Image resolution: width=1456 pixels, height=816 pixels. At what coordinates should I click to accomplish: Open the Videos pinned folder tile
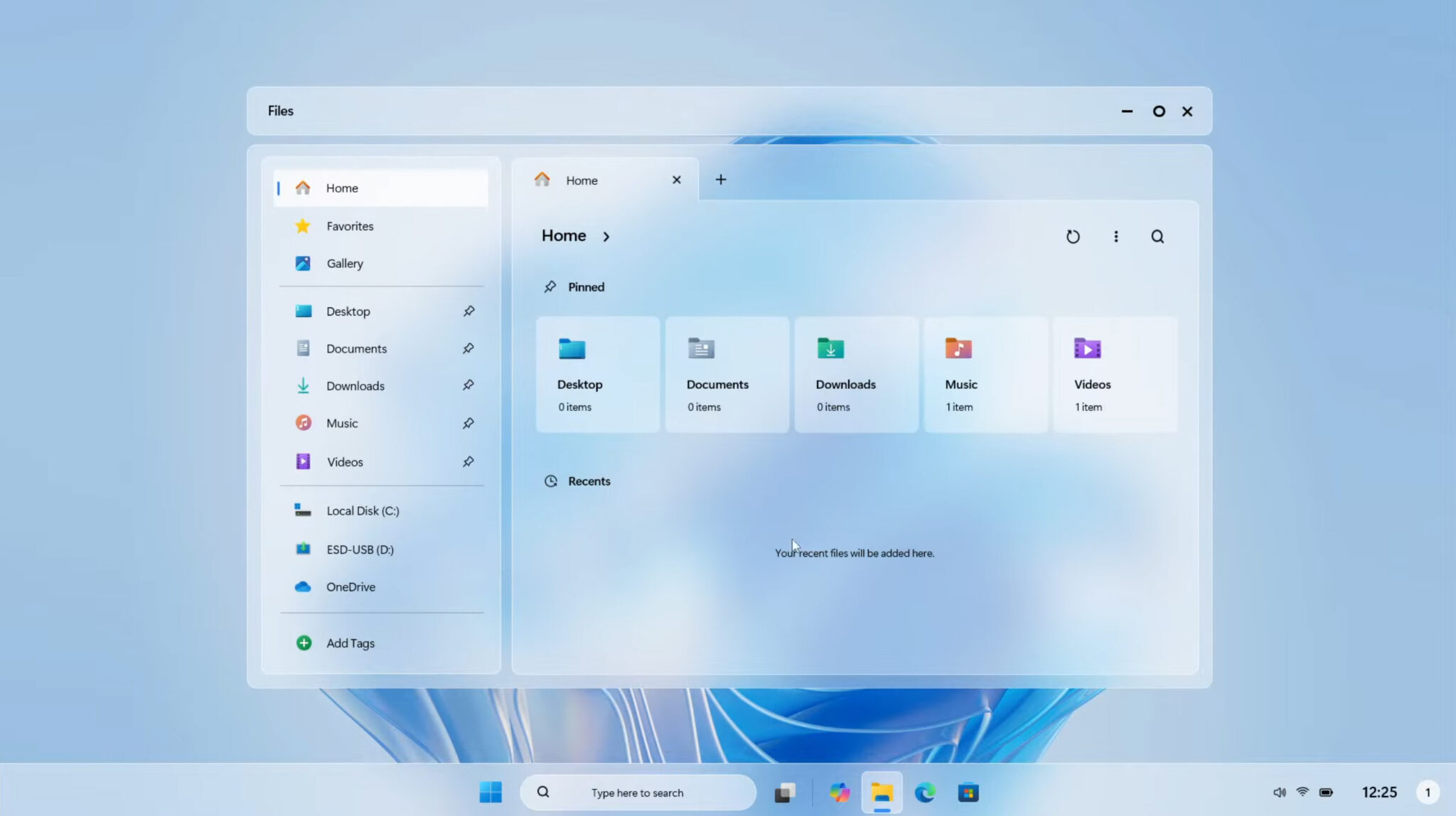(x=1114, y=375)
